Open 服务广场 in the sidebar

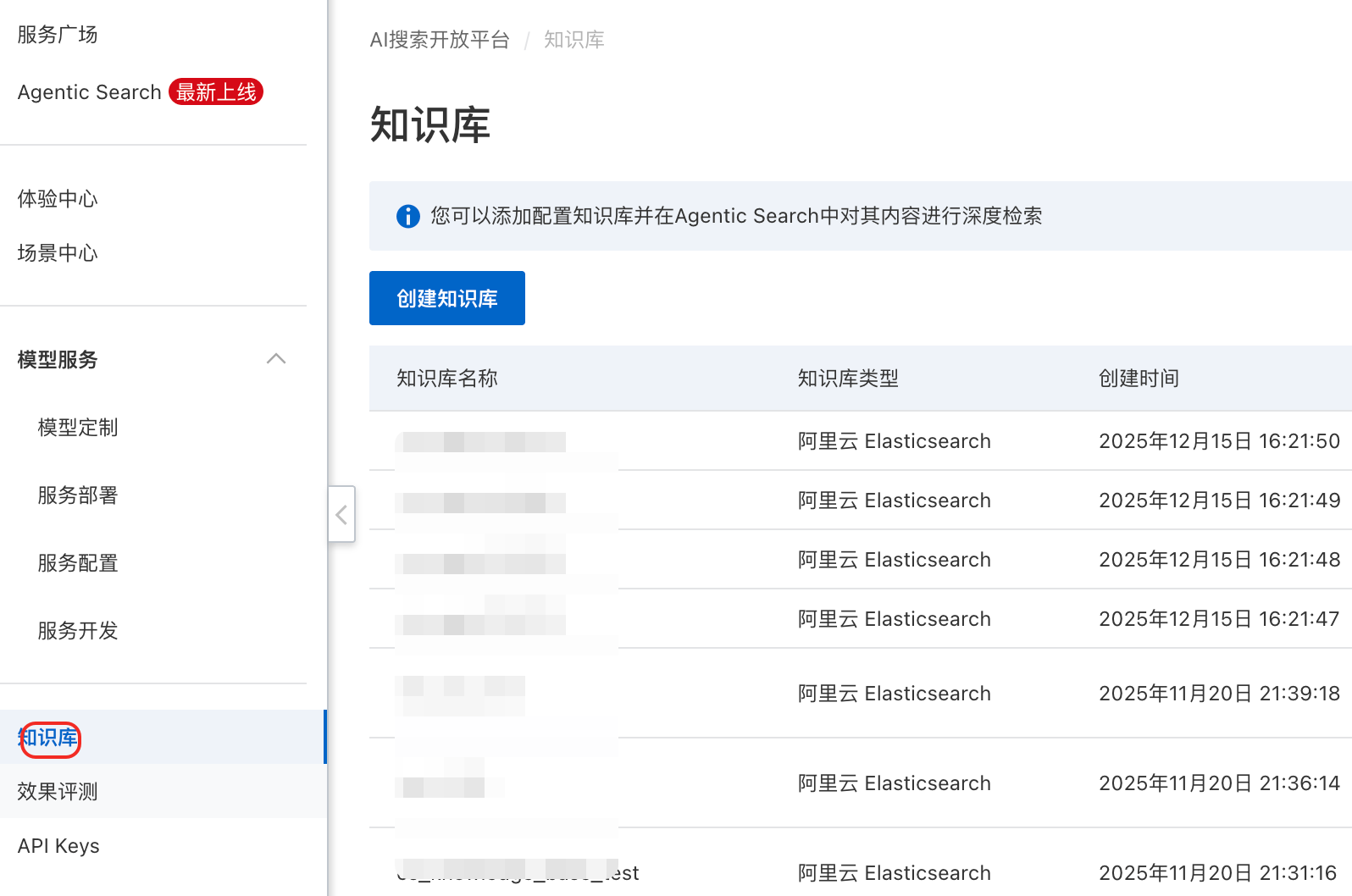(58, 35)
